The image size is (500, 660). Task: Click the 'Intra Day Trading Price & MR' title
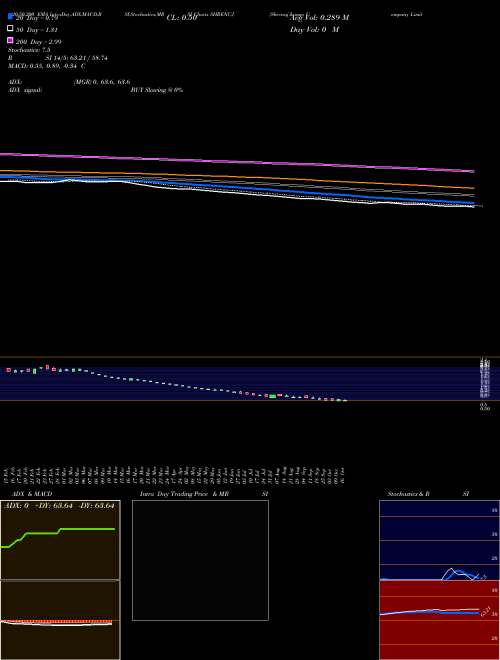(184, 494)
